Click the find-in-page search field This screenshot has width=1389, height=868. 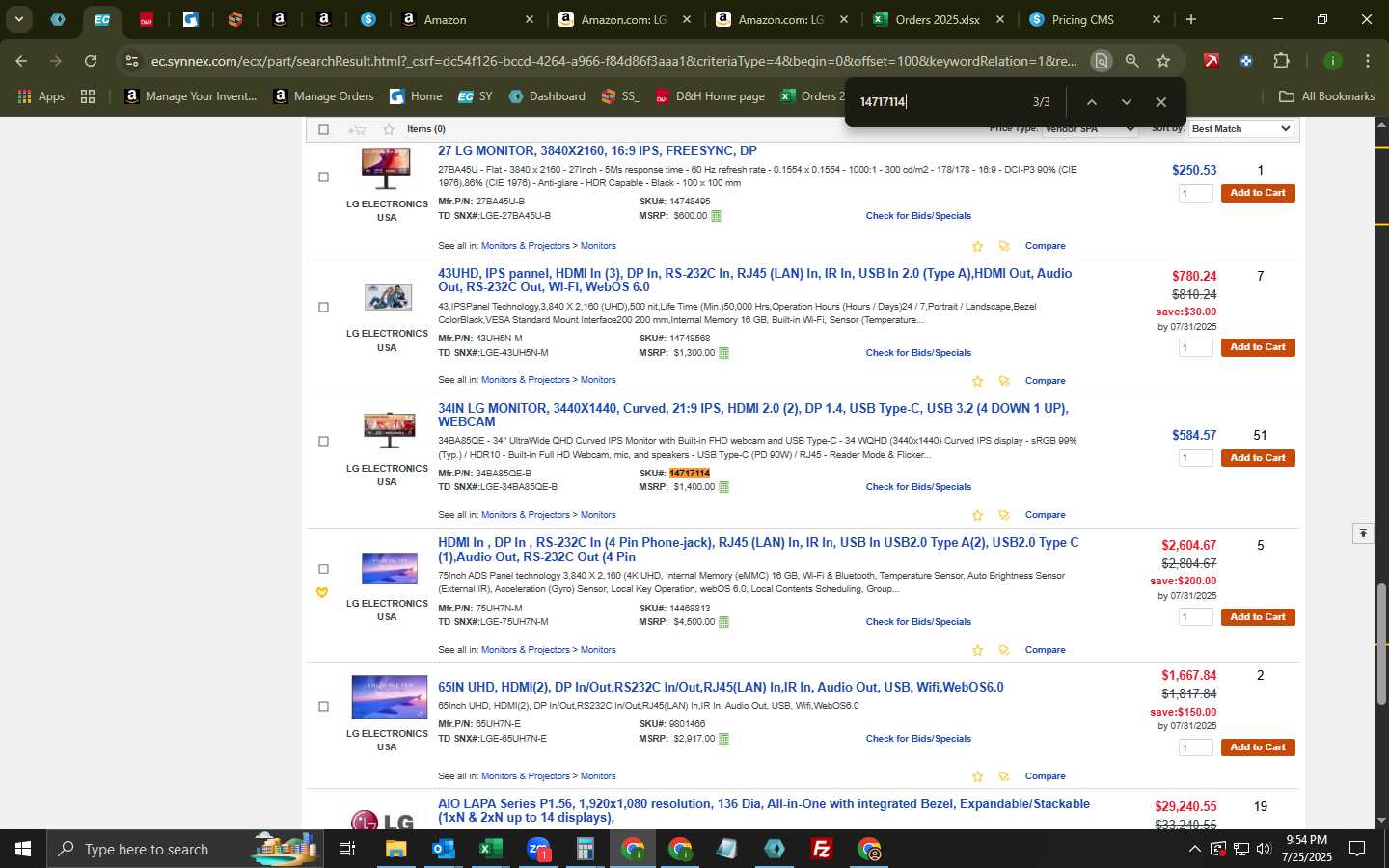[940, 102]
